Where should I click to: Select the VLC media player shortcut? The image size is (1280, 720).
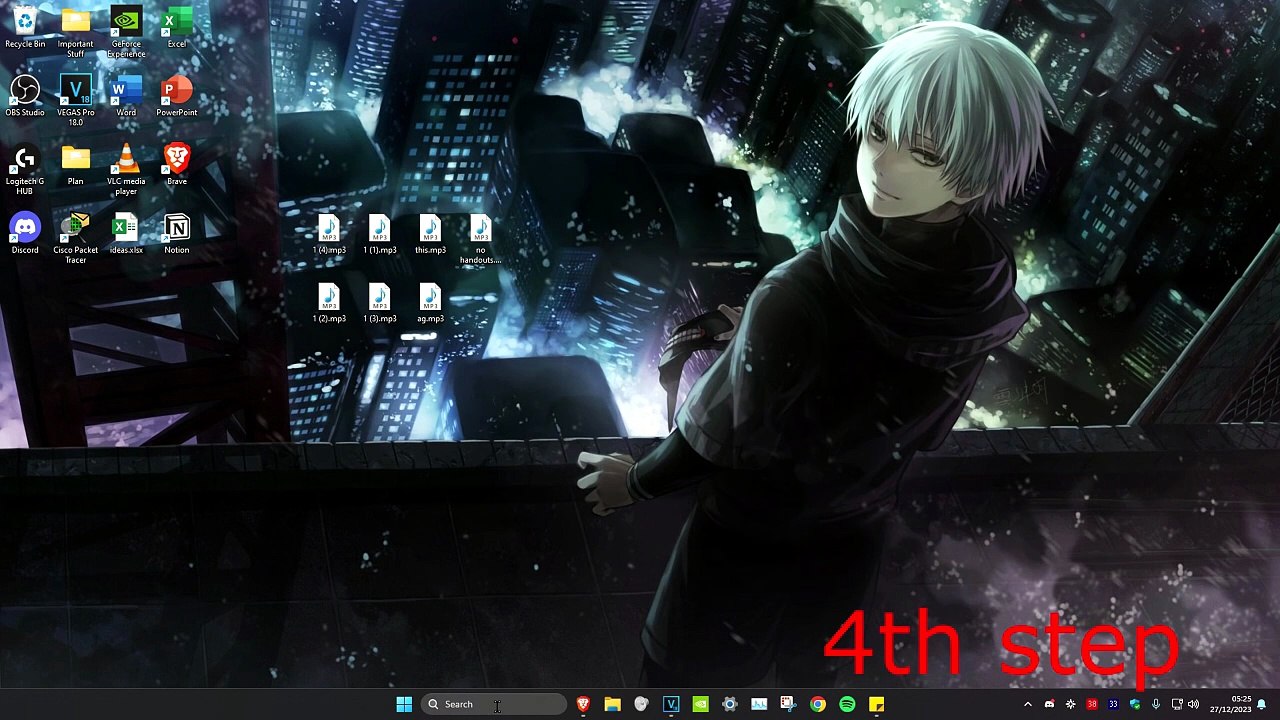click(126, 170)
